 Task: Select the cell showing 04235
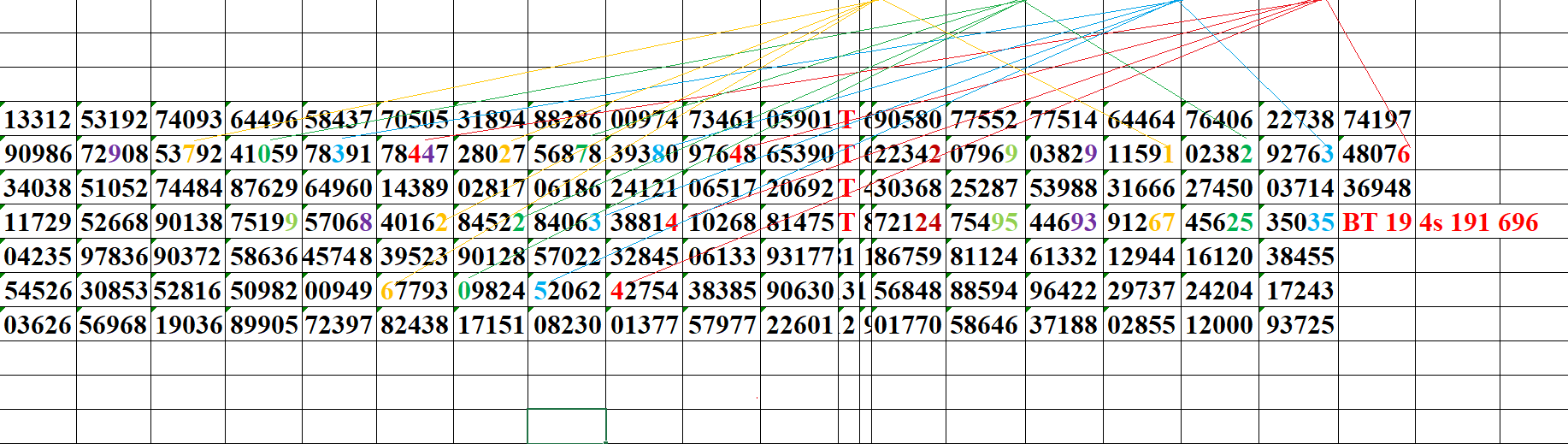click(38, 256)
